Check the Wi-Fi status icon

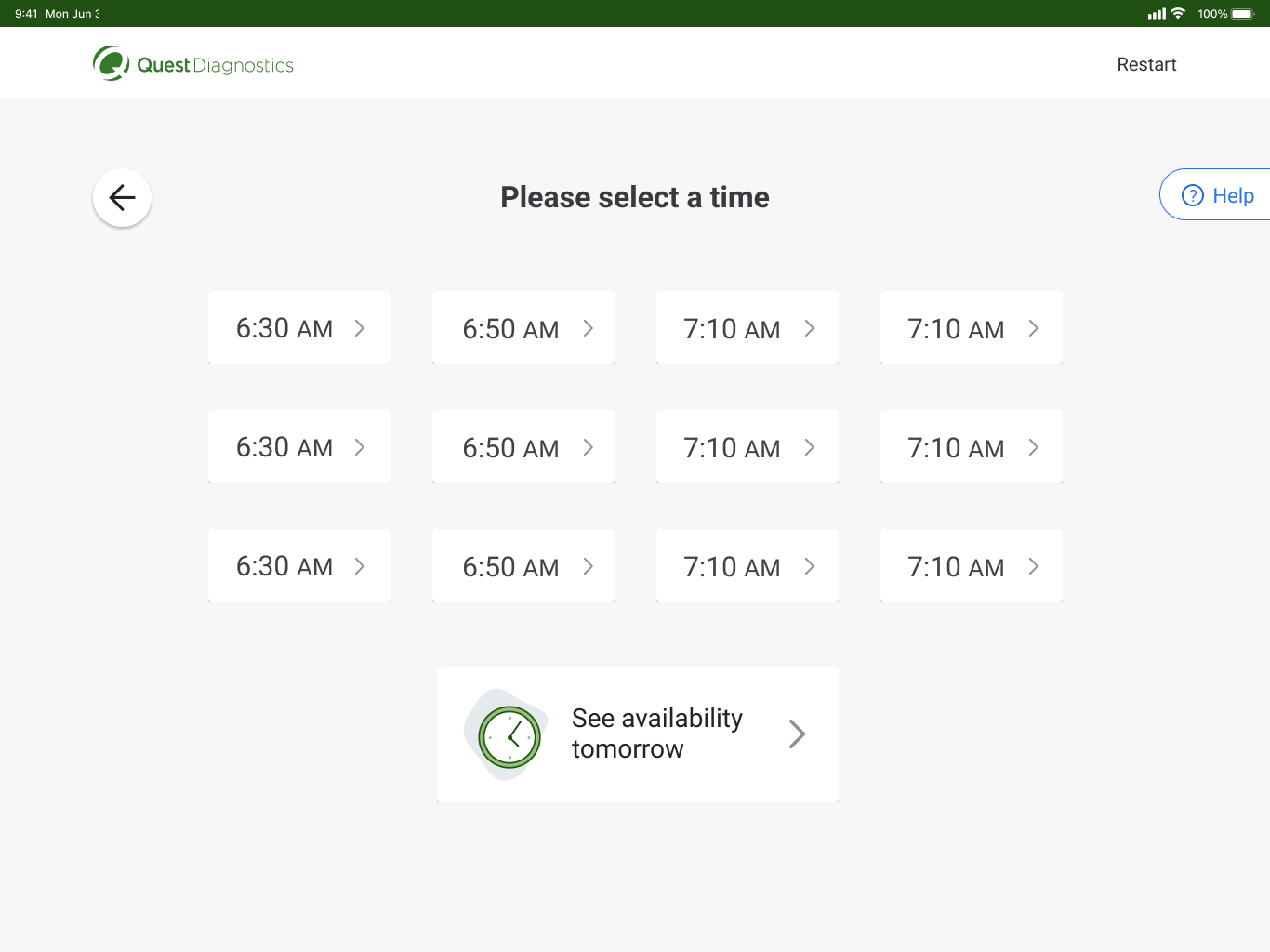click(1178, 13)
